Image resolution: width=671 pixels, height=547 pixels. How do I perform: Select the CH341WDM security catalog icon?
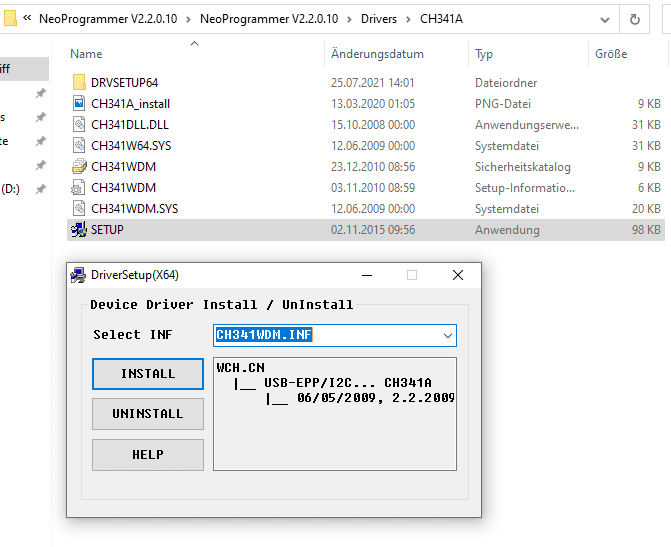pos(79,166)
